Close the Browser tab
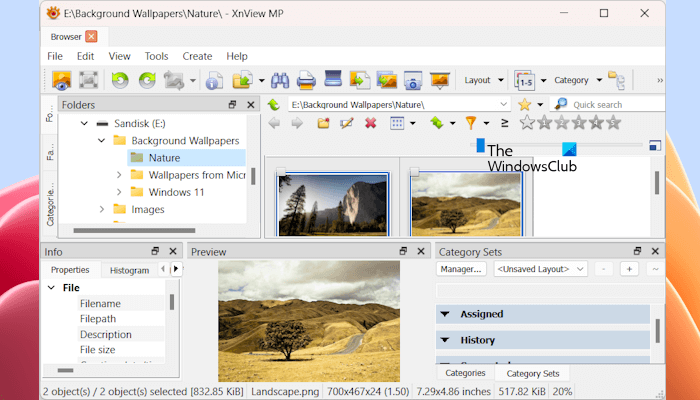 [x=92, y=37]
